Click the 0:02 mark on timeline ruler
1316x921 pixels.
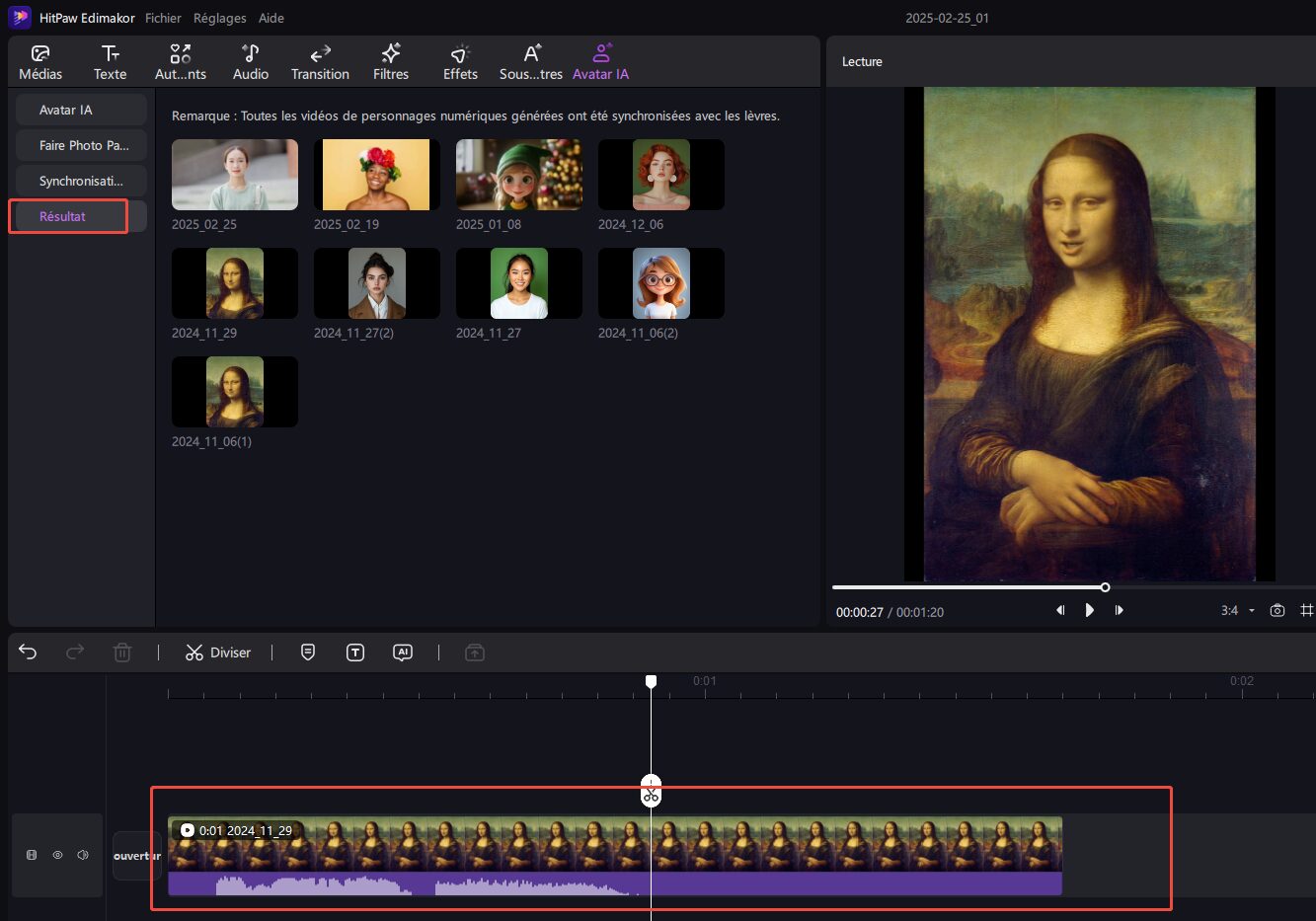pyautogui.click(x=1242, y=681)
